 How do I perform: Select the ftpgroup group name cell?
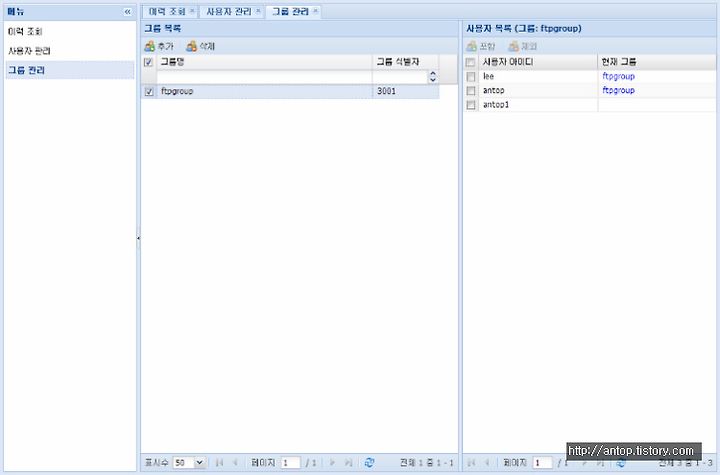[x=264, y=91]
